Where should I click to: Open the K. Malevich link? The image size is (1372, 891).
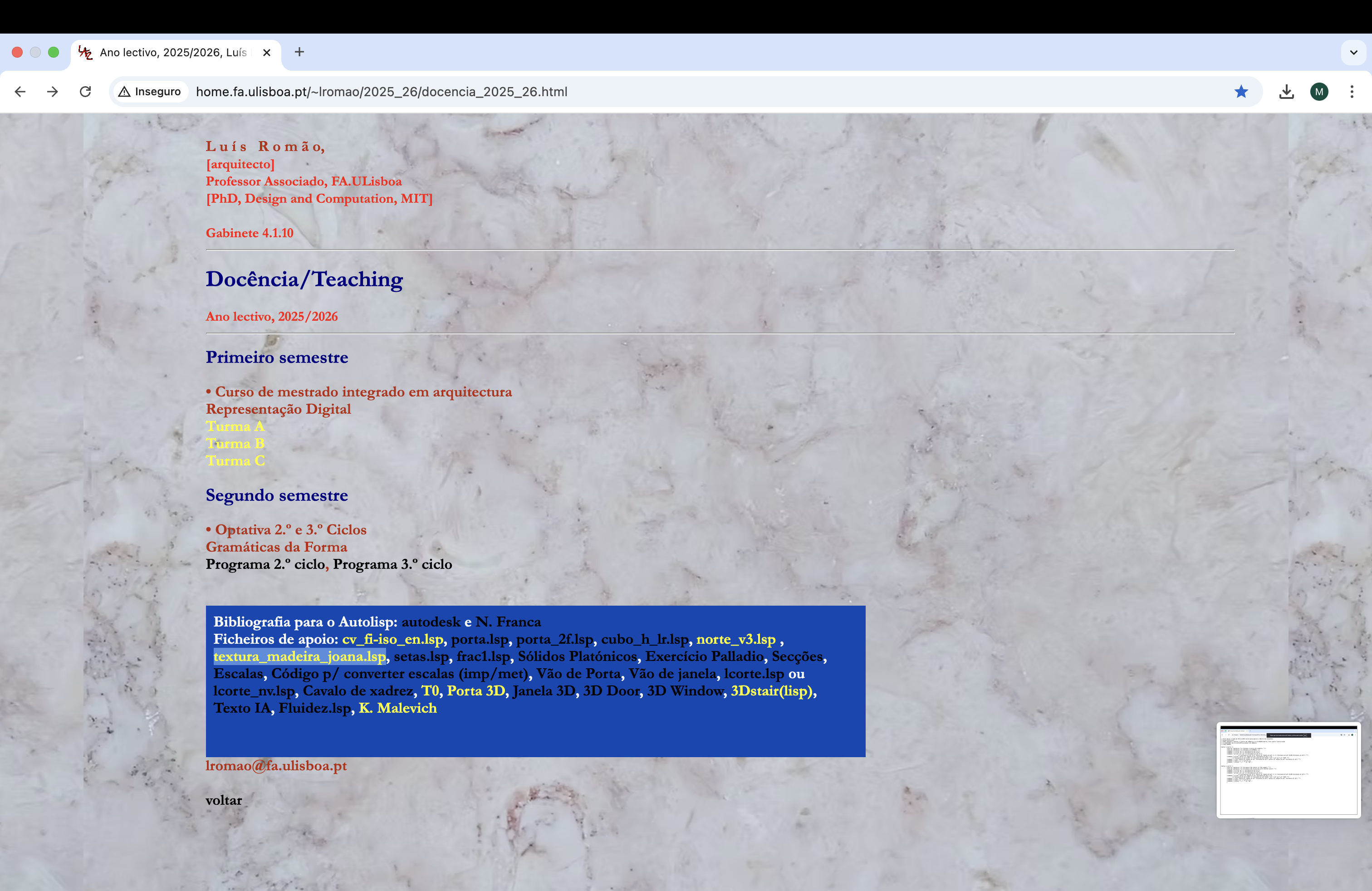[x=398, y=708]
